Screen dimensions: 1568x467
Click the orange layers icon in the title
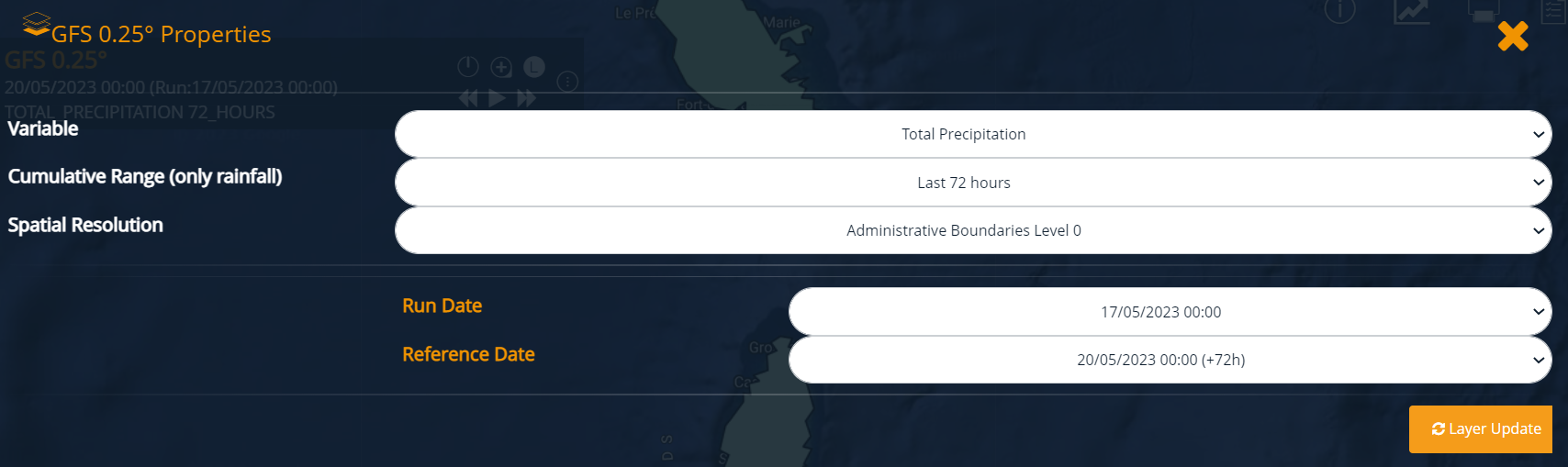[36, 24]
